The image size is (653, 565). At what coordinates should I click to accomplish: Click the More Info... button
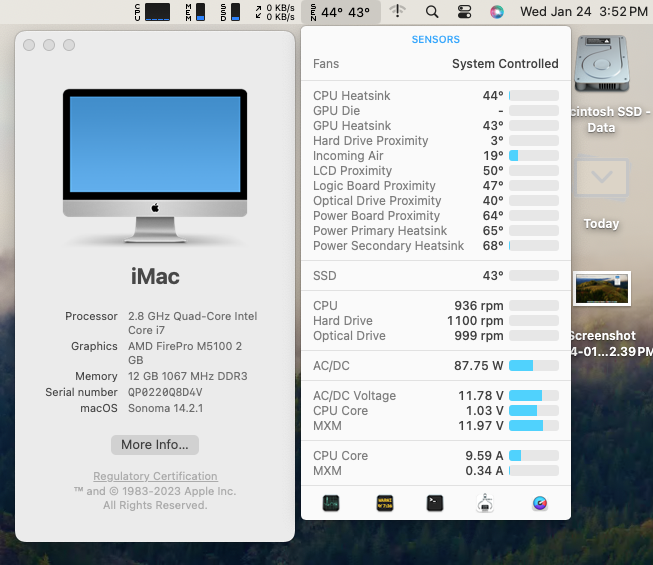[x=155, y=445]
